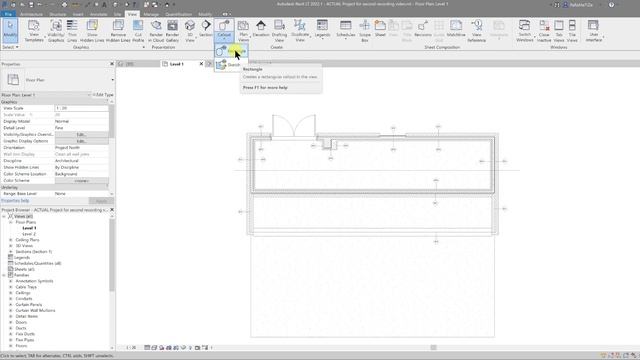Switch to the Level 1 view tab
Screen dimensions: 640x360
point(177,64)
